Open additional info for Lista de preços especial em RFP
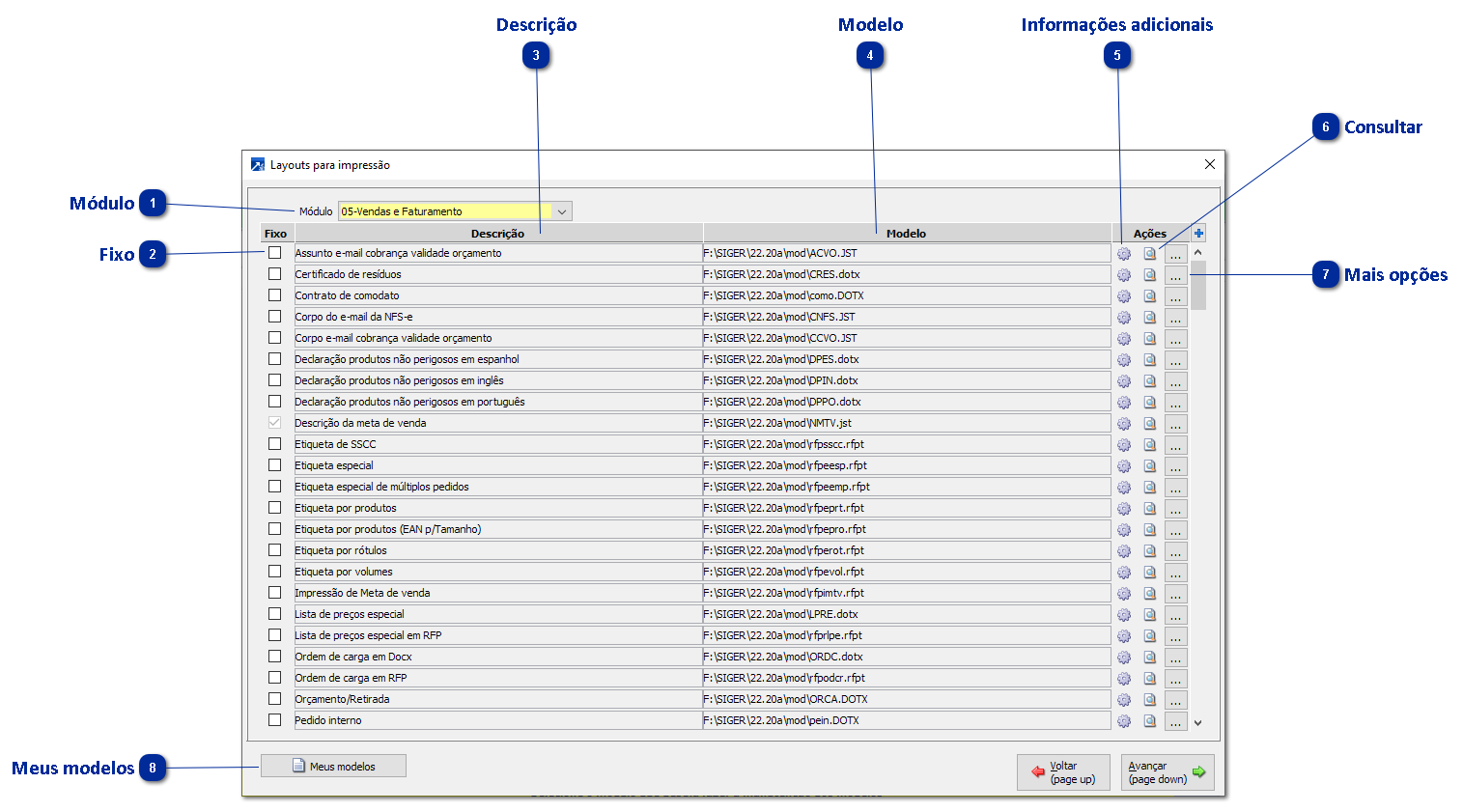This screenshot has width=1463, height=812. pos(1124,636)
